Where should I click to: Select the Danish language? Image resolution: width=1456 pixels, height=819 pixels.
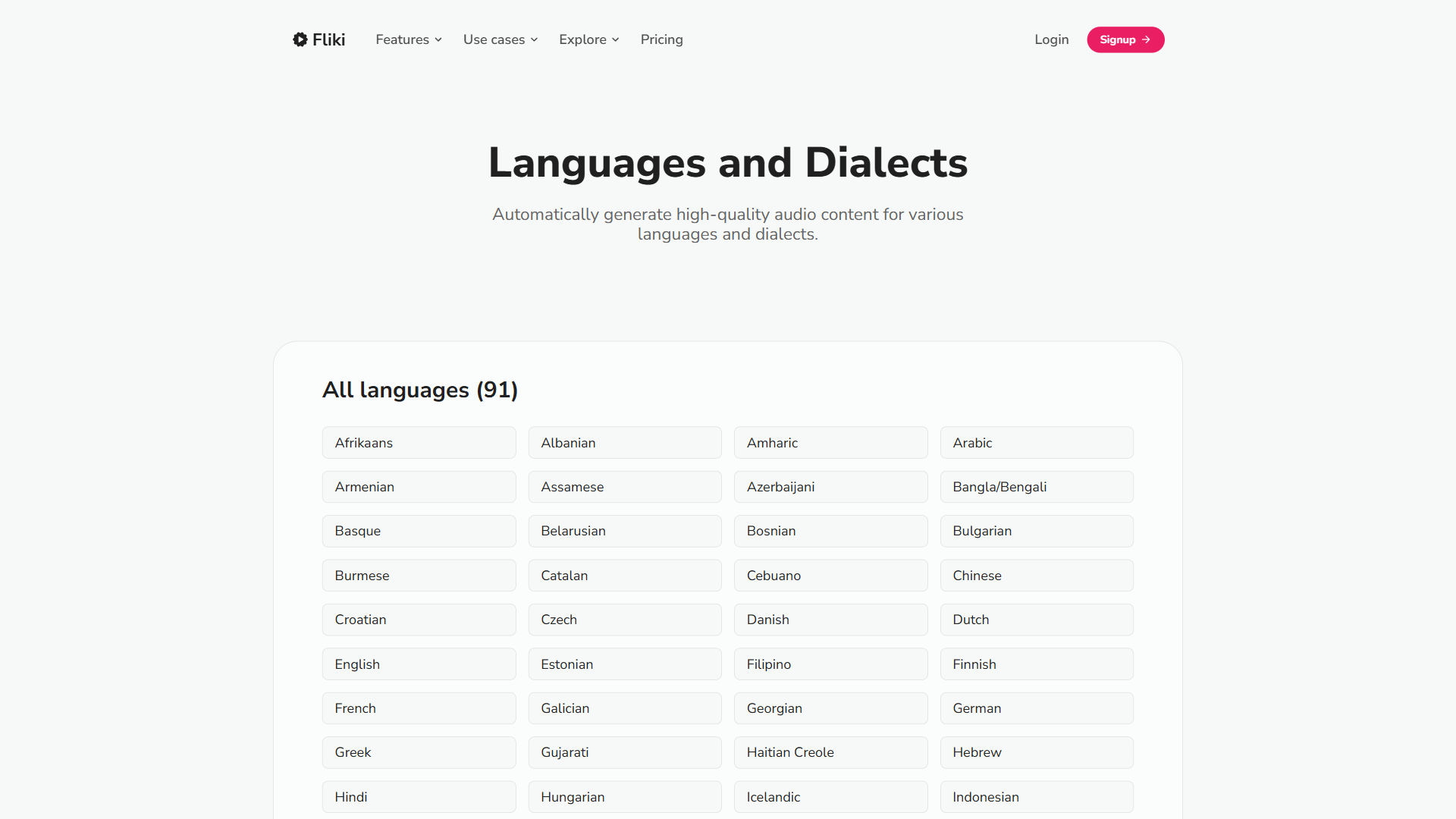(831, 620)
